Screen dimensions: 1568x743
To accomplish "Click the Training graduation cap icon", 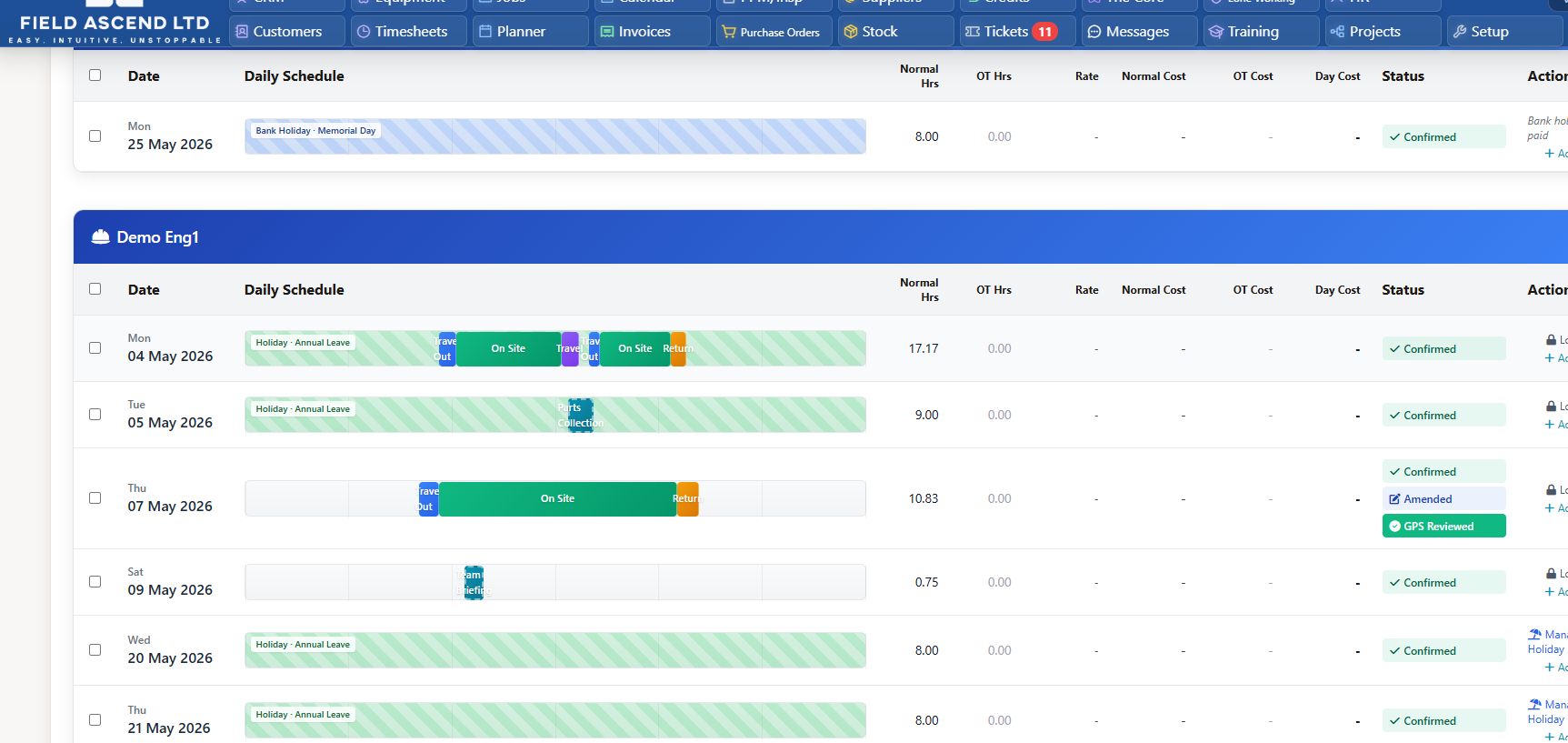I will [1216, 32].
